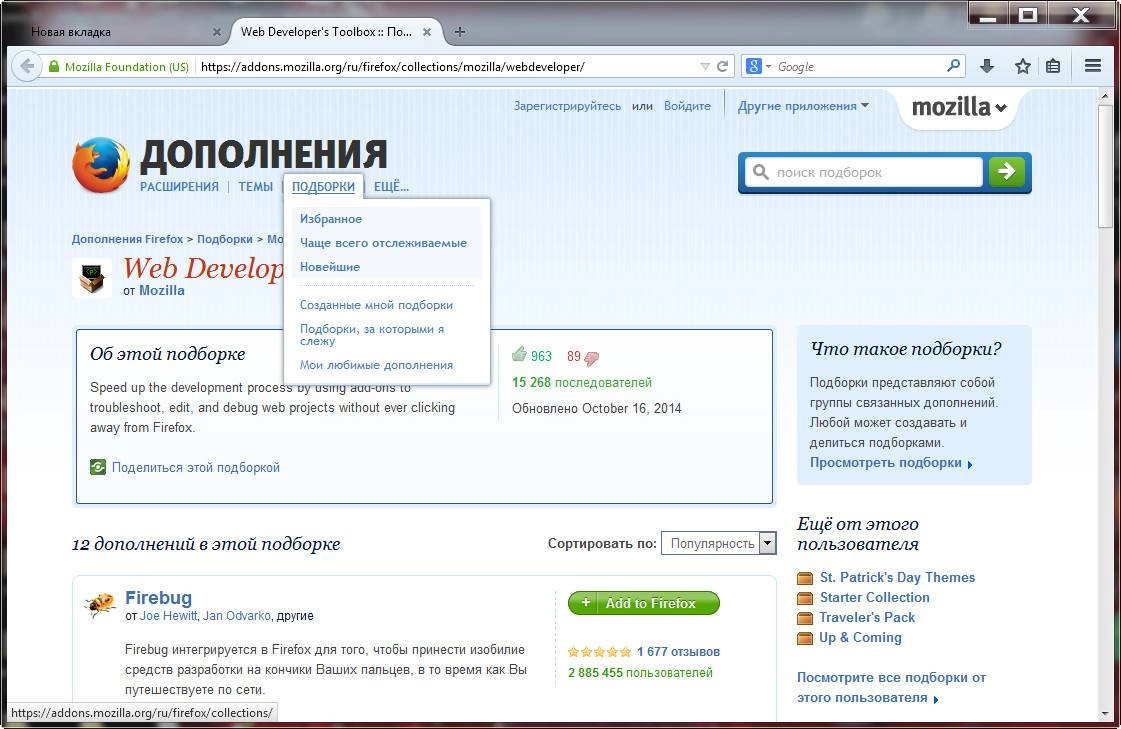Submit search with green arrow button

1007,172
